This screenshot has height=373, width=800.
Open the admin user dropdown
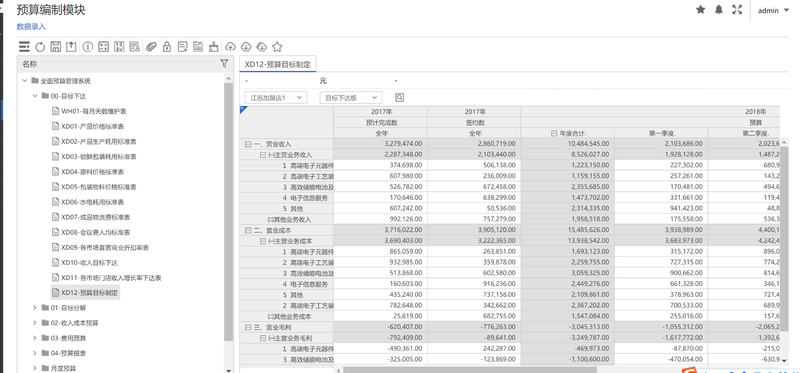coord(773,10)
